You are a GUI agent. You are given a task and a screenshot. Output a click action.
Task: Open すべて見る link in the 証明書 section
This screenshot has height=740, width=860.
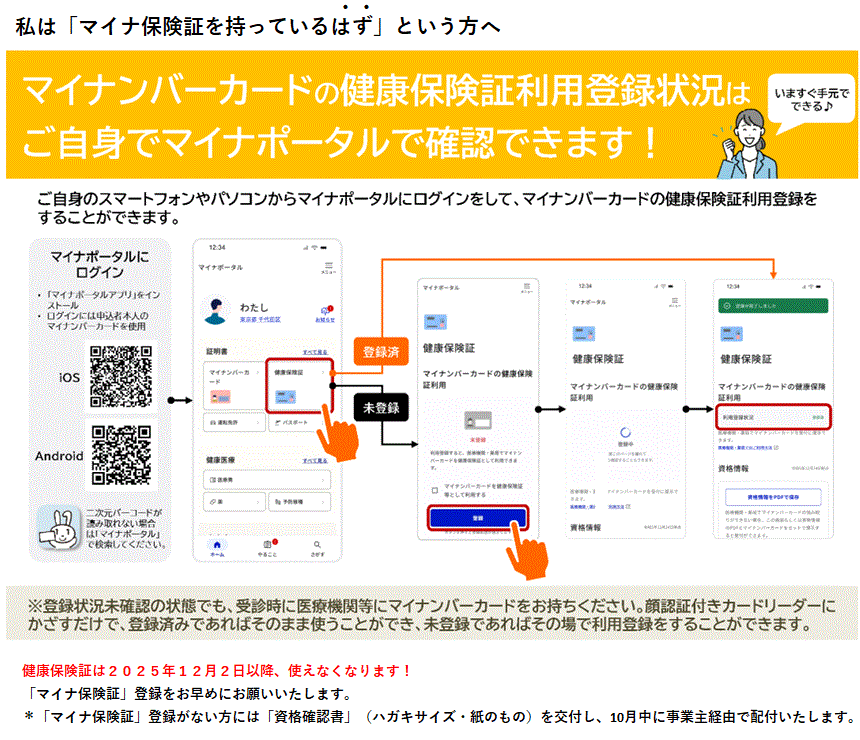pyautogui.click(x=315, y=352)
